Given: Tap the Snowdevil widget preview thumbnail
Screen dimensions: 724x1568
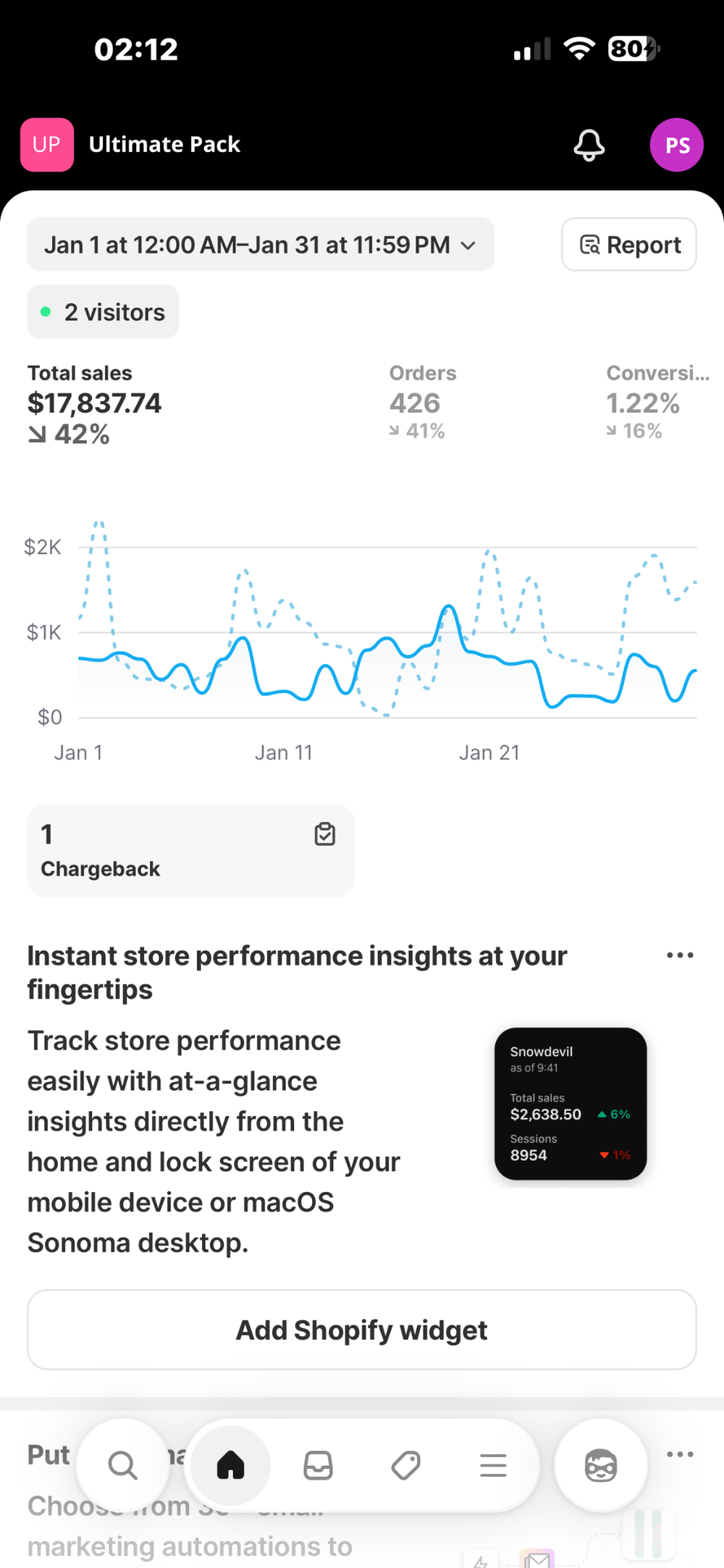Looking at the screenshot, I should [571, 1104].
